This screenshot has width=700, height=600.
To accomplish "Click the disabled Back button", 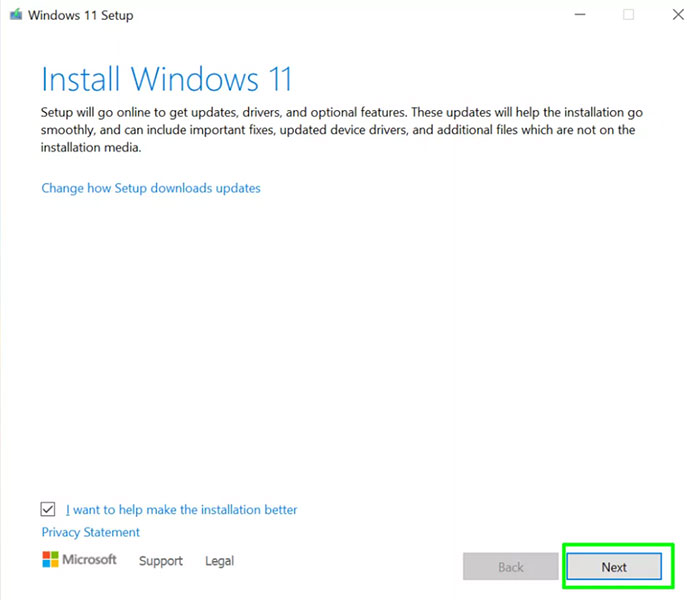I will point(510,567).
